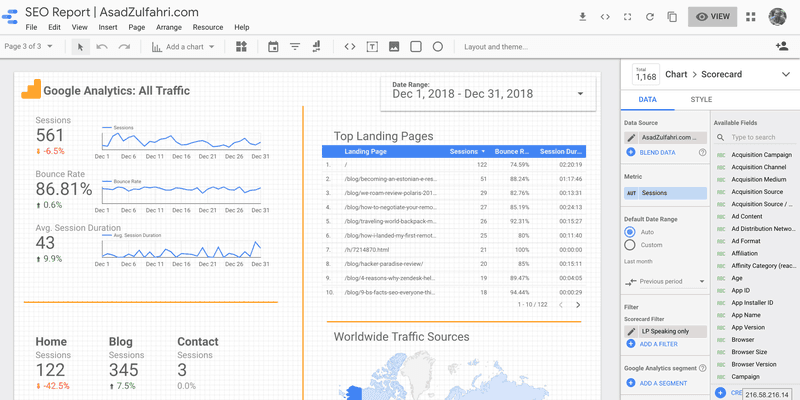
Task: Switch to the STYLE tab
Action: tap(701, 99)
